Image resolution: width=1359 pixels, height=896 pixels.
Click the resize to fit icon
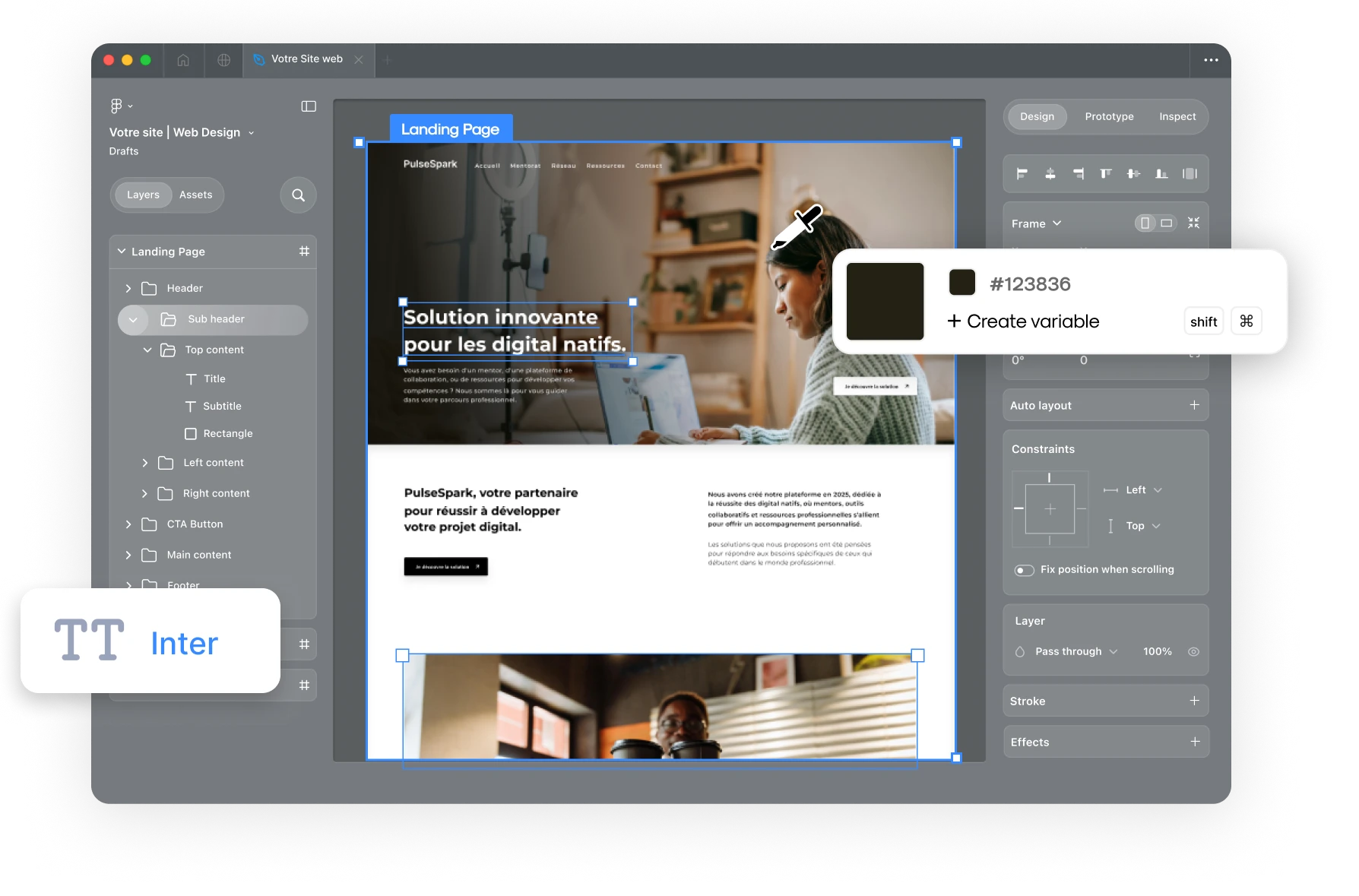point(1193,223)
